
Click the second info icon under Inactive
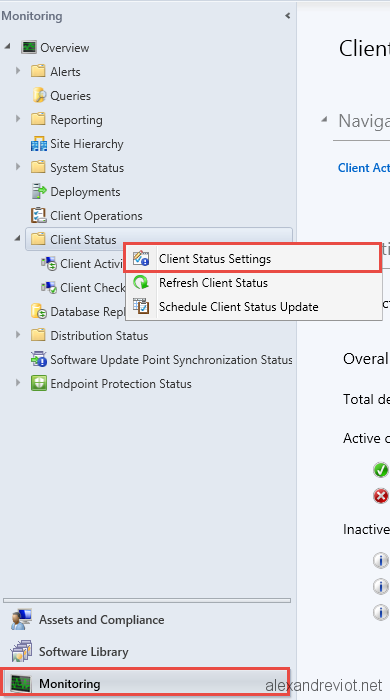click(x=381, y=586)
